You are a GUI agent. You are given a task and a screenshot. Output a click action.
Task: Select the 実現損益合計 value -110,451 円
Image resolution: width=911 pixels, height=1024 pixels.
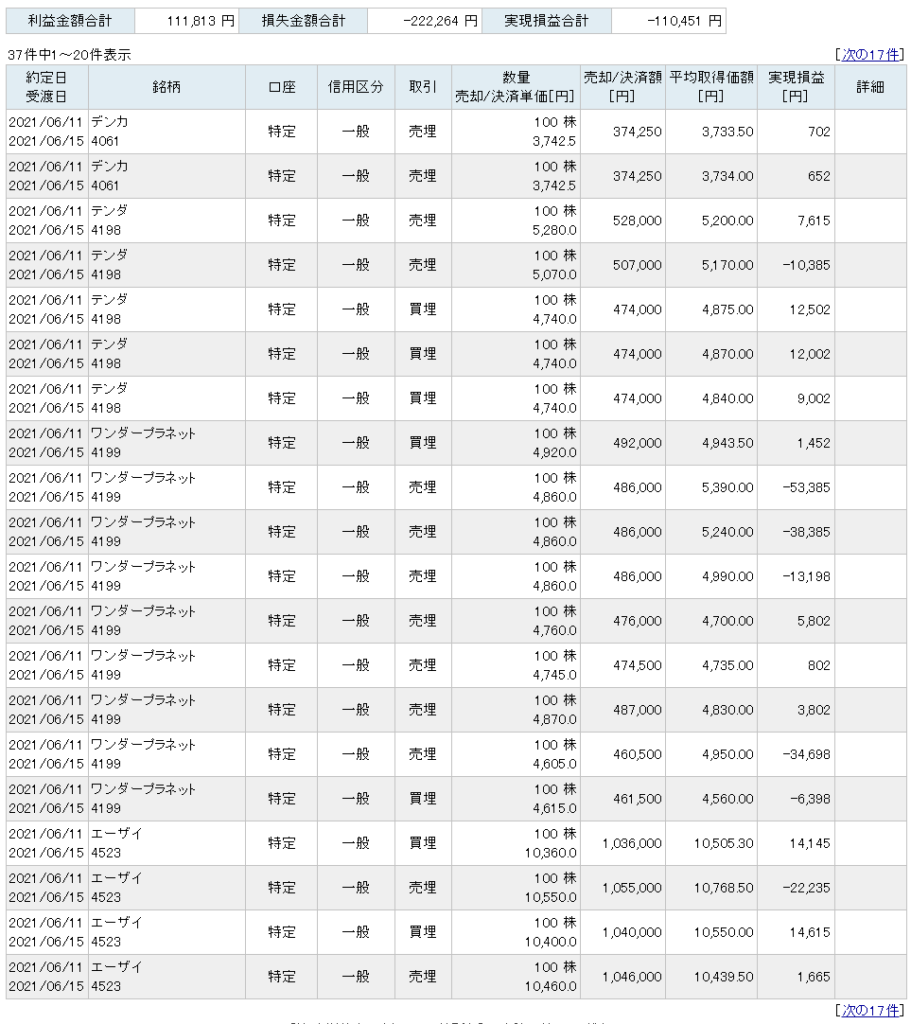coord(684,21)
